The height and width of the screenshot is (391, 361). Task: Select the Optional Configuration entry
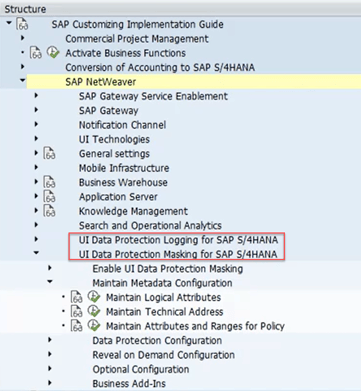pos(141,369)
